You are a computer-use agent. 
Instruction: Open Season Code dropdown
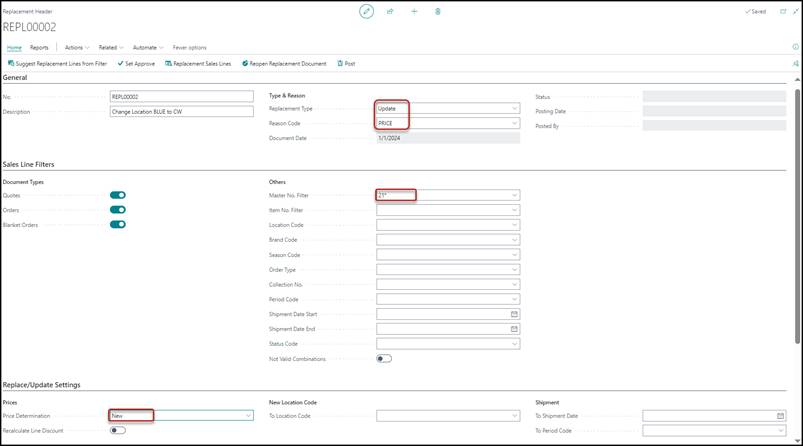[514, 254]
